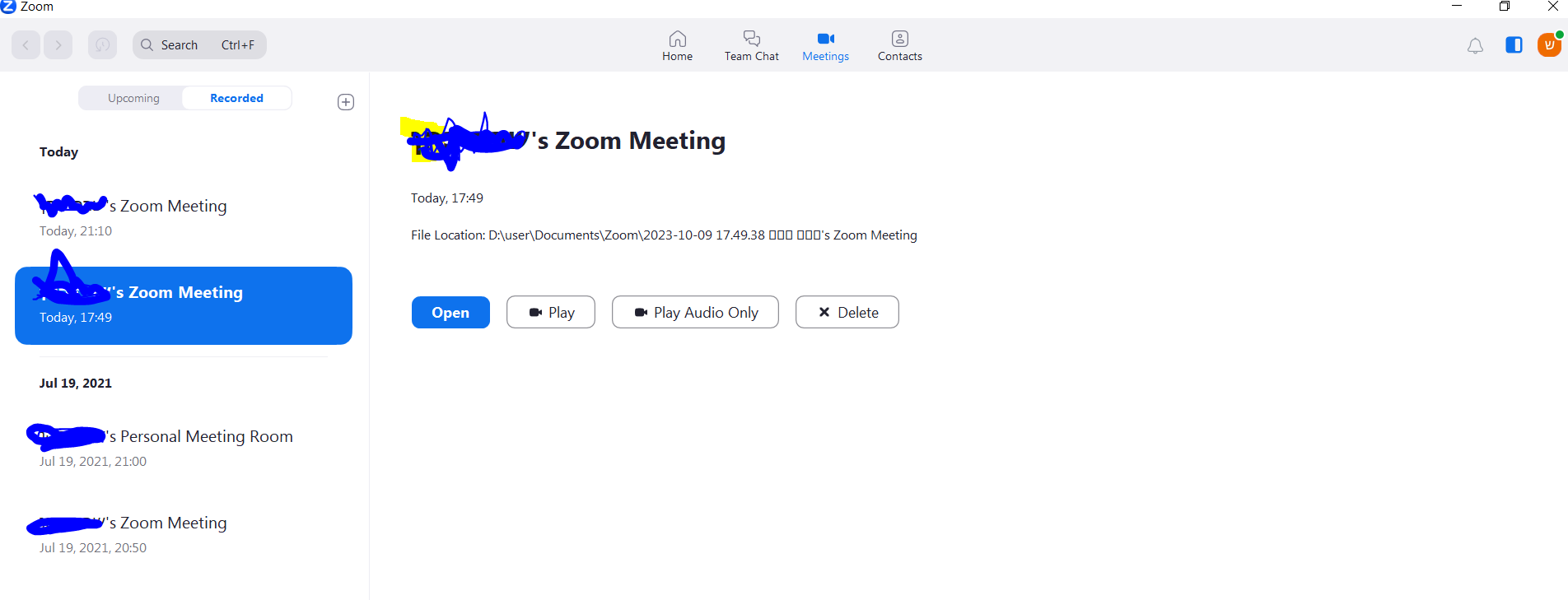Image resolution: width=1568 pixels, height=600 pixels.
Task: Open the profile avatar menu
Action: [1549, 44]
